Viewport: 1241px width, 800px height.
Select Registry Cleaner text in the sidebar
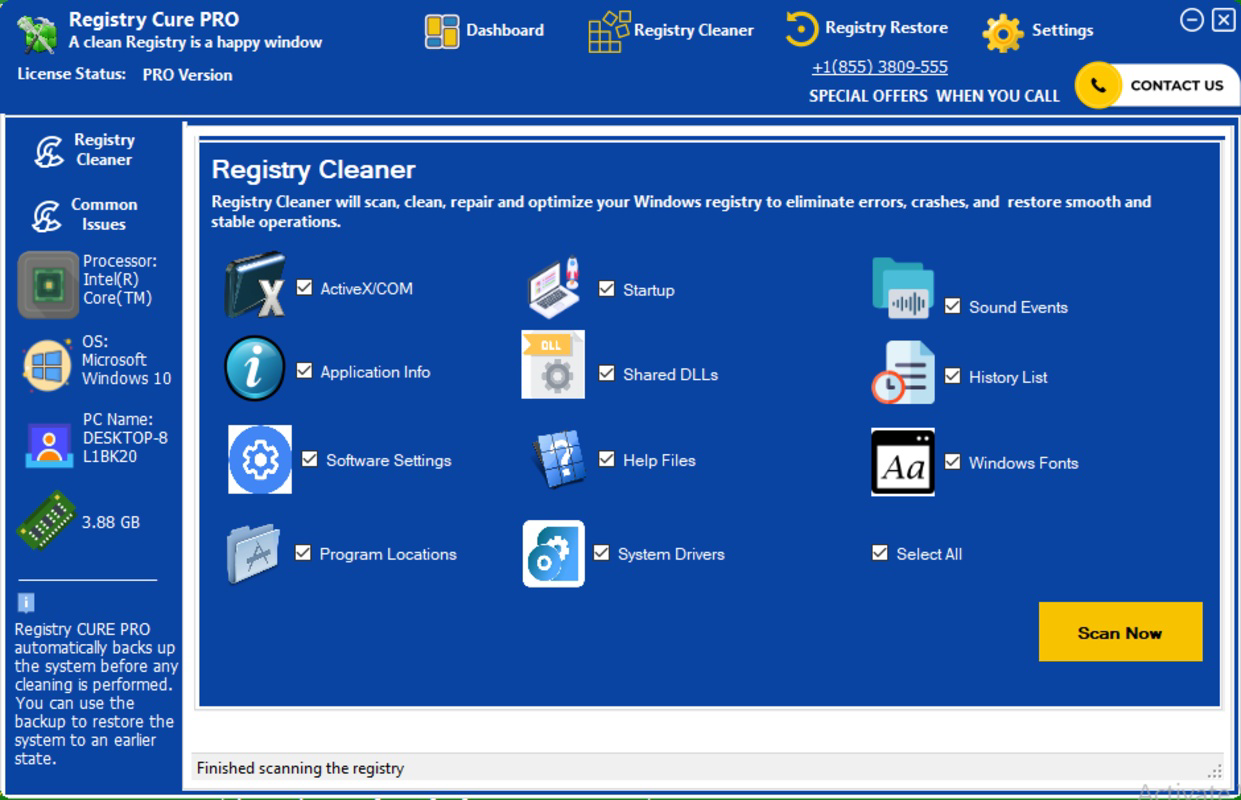(x=104, y=150)
